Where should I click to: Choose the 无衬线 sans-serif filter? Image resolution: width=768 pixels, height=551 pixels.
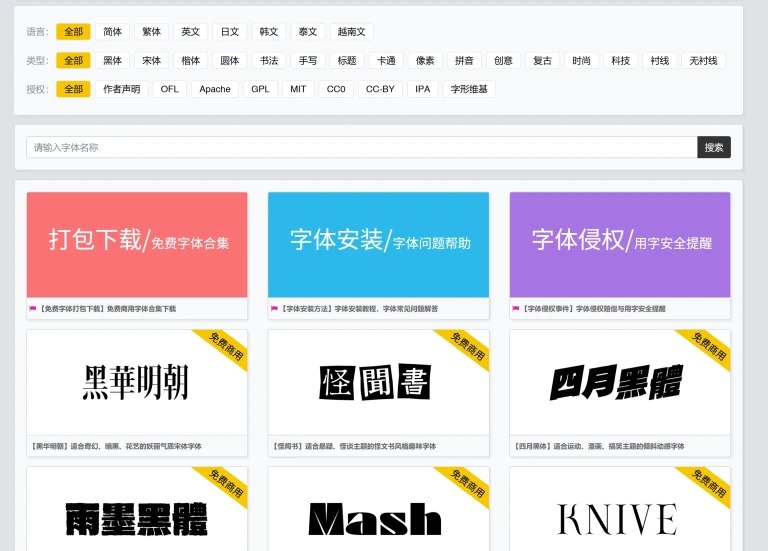(x=703, y=61)
